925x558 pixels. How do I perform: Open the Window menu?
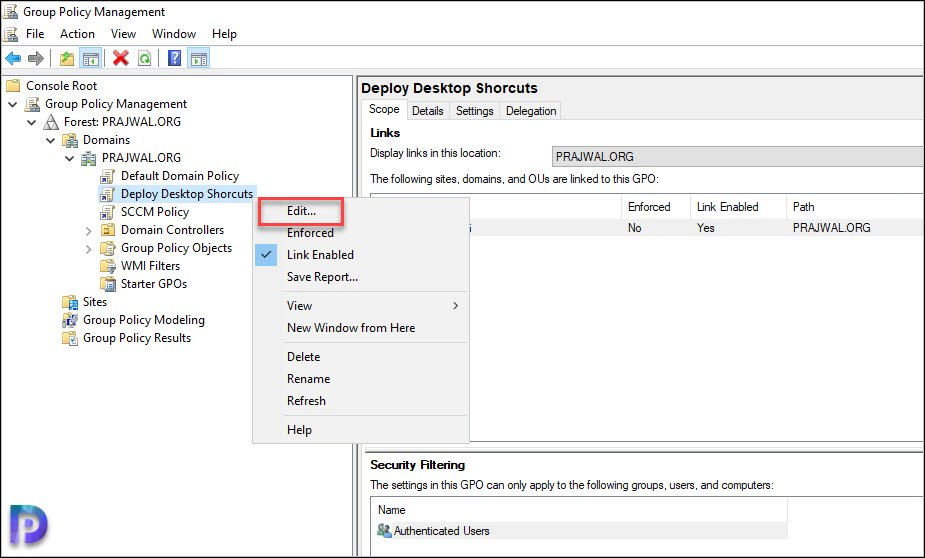tap(174, 34)
